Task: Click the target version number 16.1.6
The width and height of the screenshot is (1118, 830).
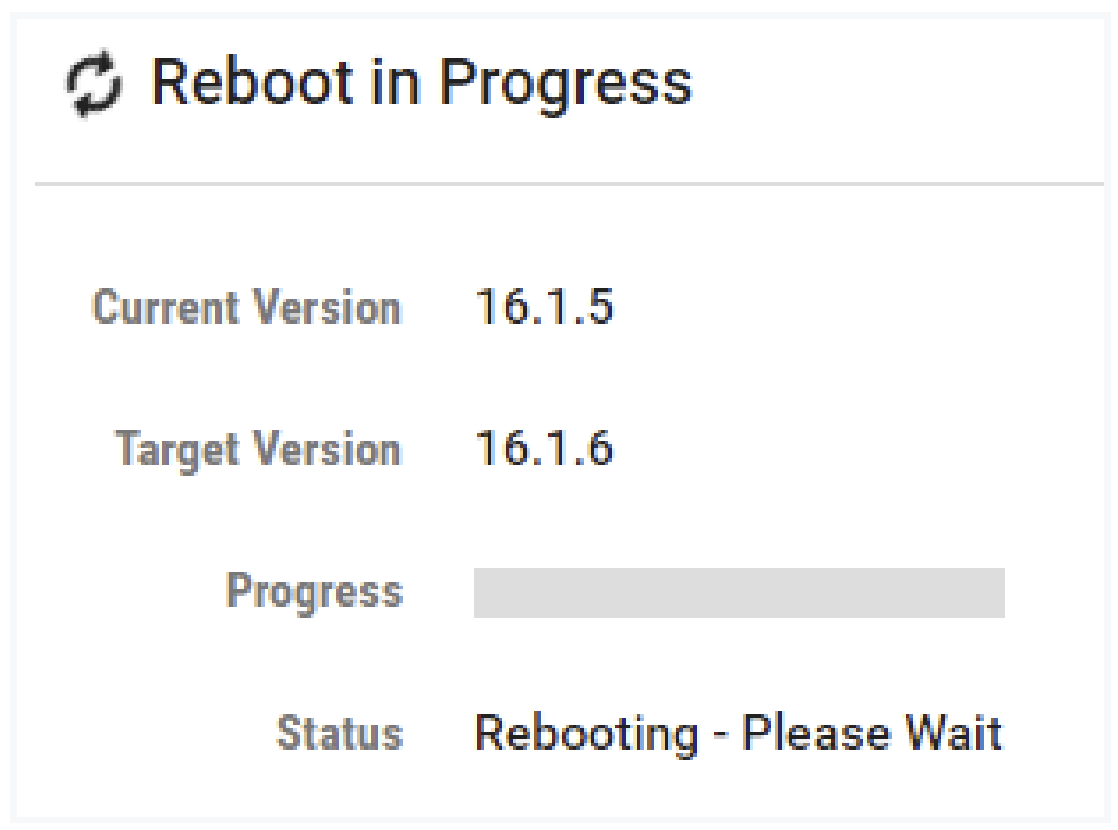Action: pyautogui.click(x=544, y=450)
